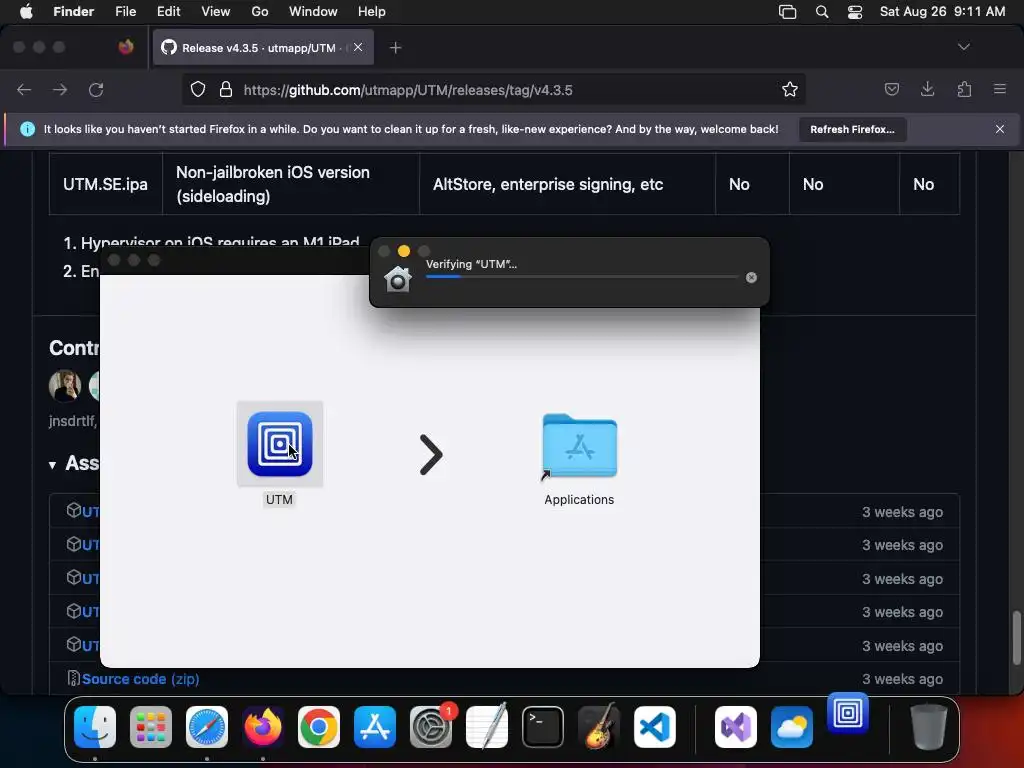Click the AltStore, enterprise signing cell

point(567,184)
